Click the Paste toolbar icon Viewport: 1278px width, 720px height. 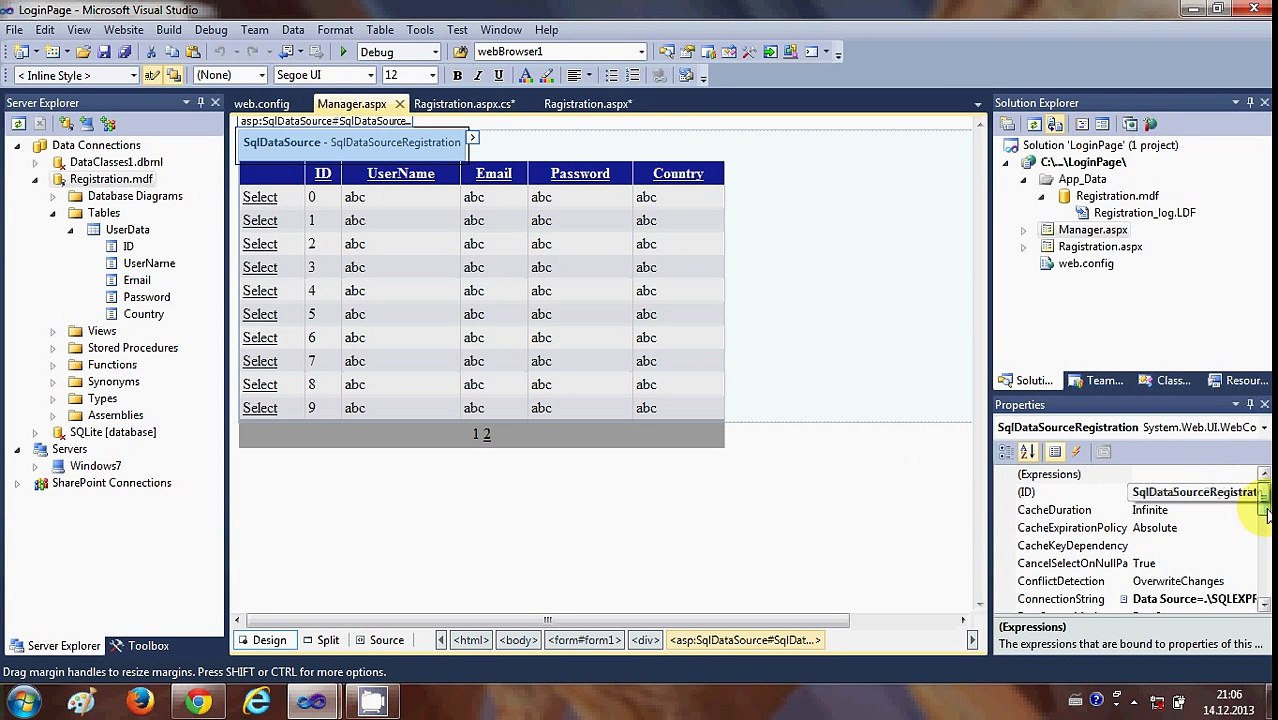pos(191,52)
